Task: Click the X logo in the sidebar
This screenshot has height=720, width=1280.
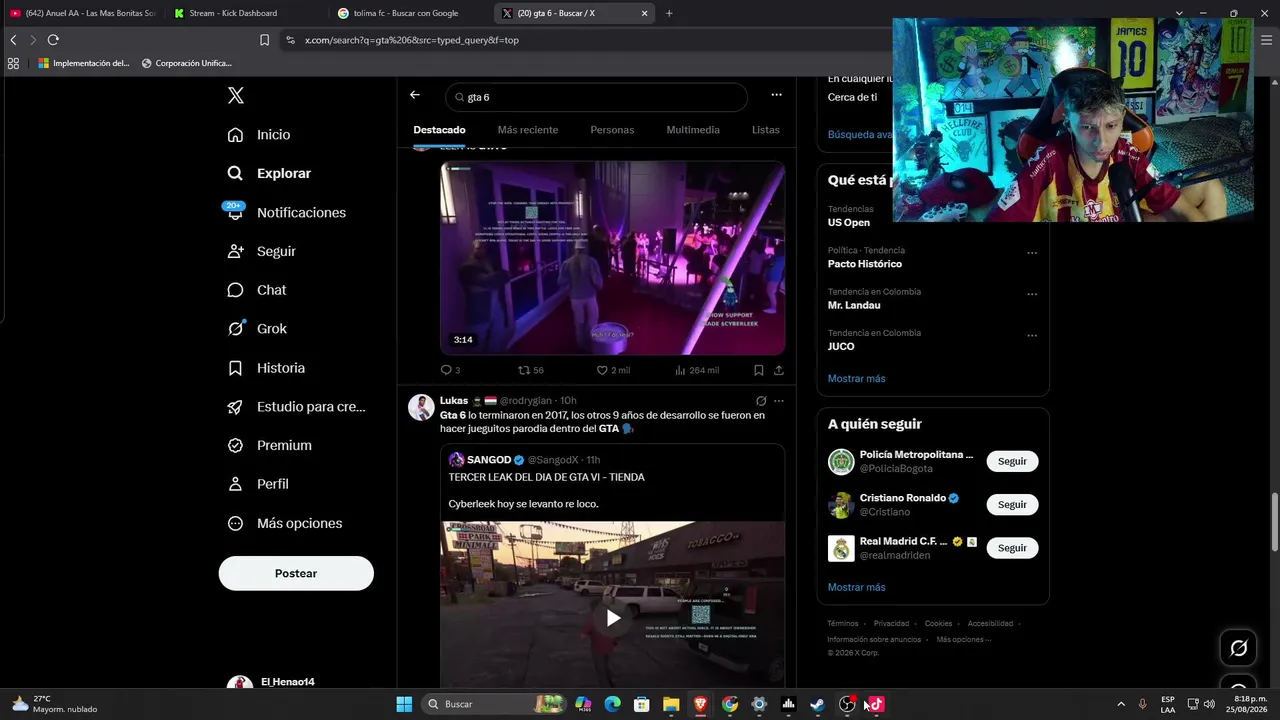Action: (236, 96)
